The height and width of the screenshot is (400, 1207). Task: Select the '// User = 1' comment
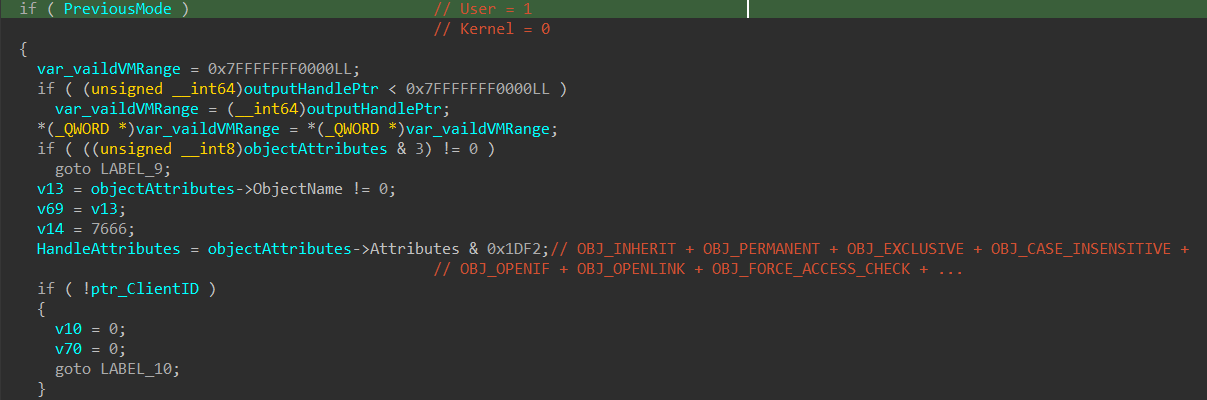click(483, 9)
